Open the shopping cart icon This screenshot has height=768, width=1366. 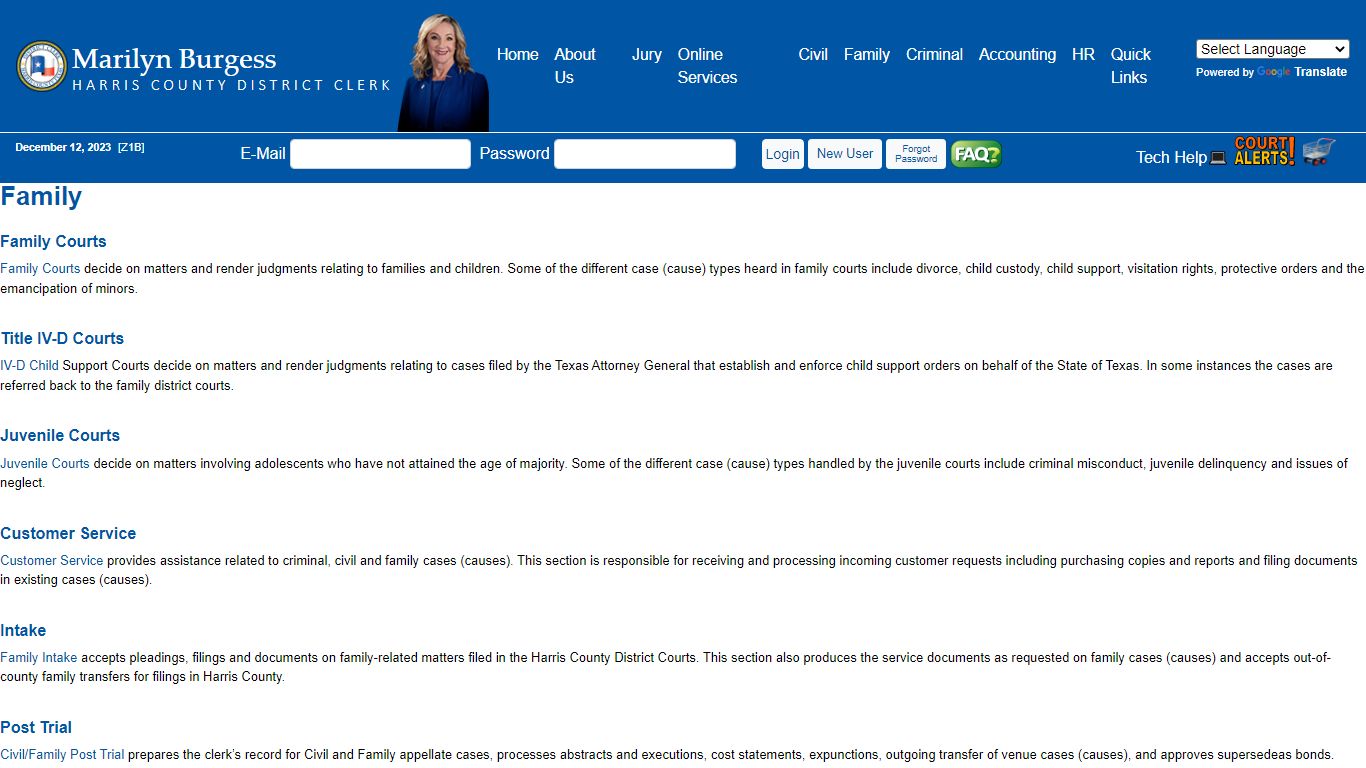[x=1319, y=152]
